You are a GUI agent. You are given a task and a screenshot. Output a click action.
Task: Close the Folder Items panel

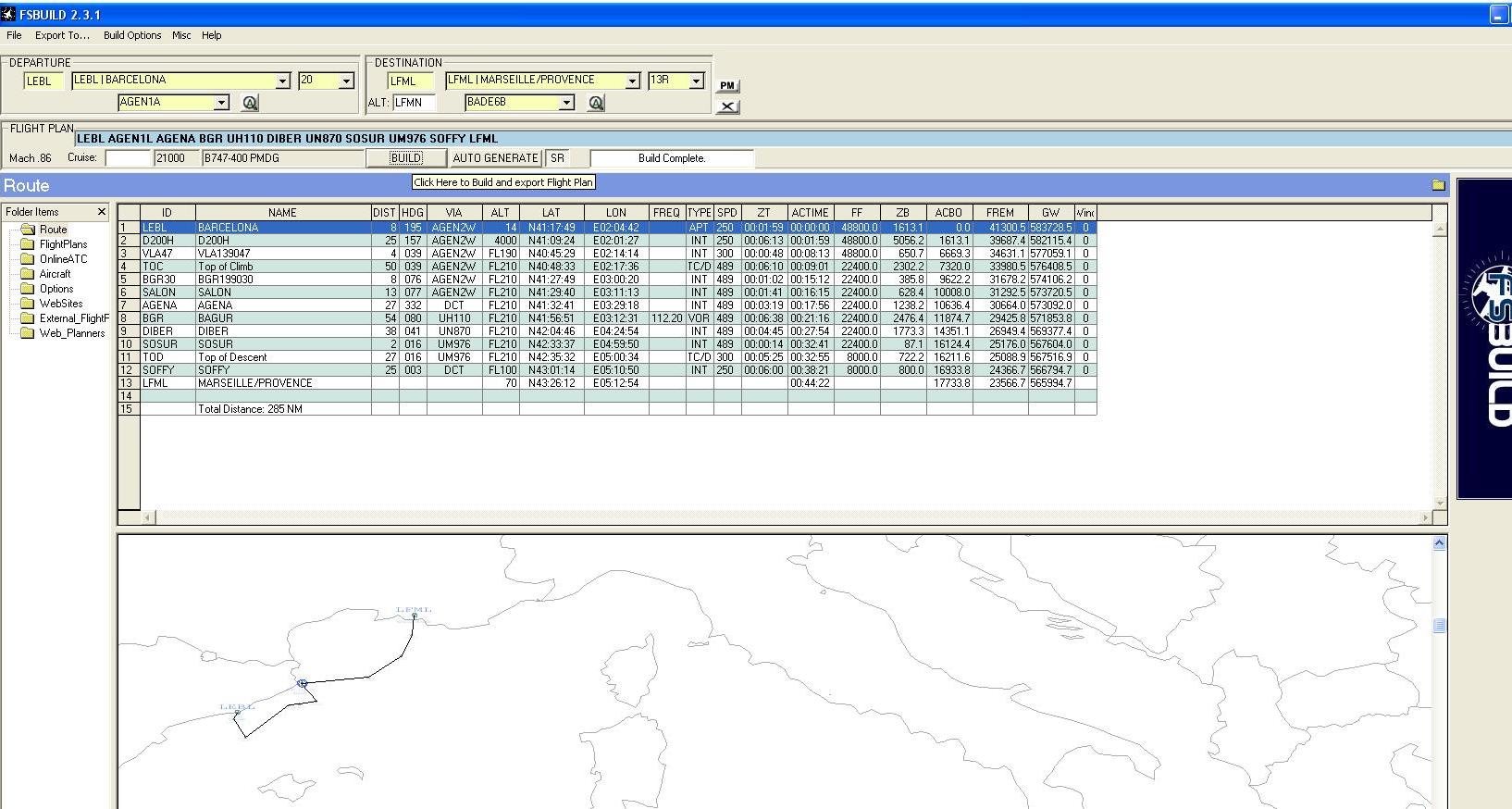pos(102,212)
